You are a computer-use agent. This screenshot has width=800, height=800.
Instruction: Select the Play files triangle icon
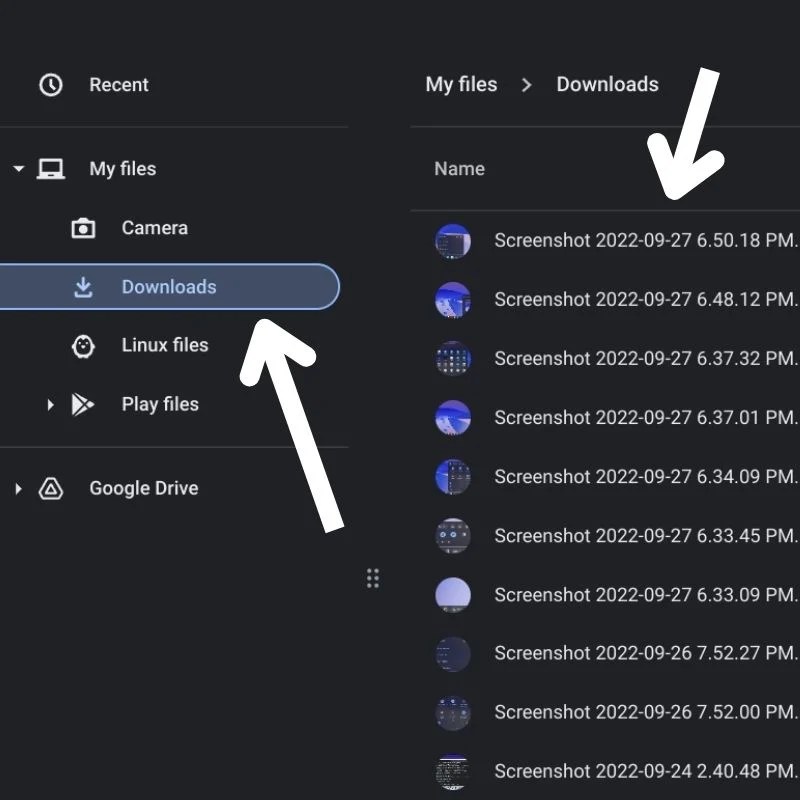[85, 404]
